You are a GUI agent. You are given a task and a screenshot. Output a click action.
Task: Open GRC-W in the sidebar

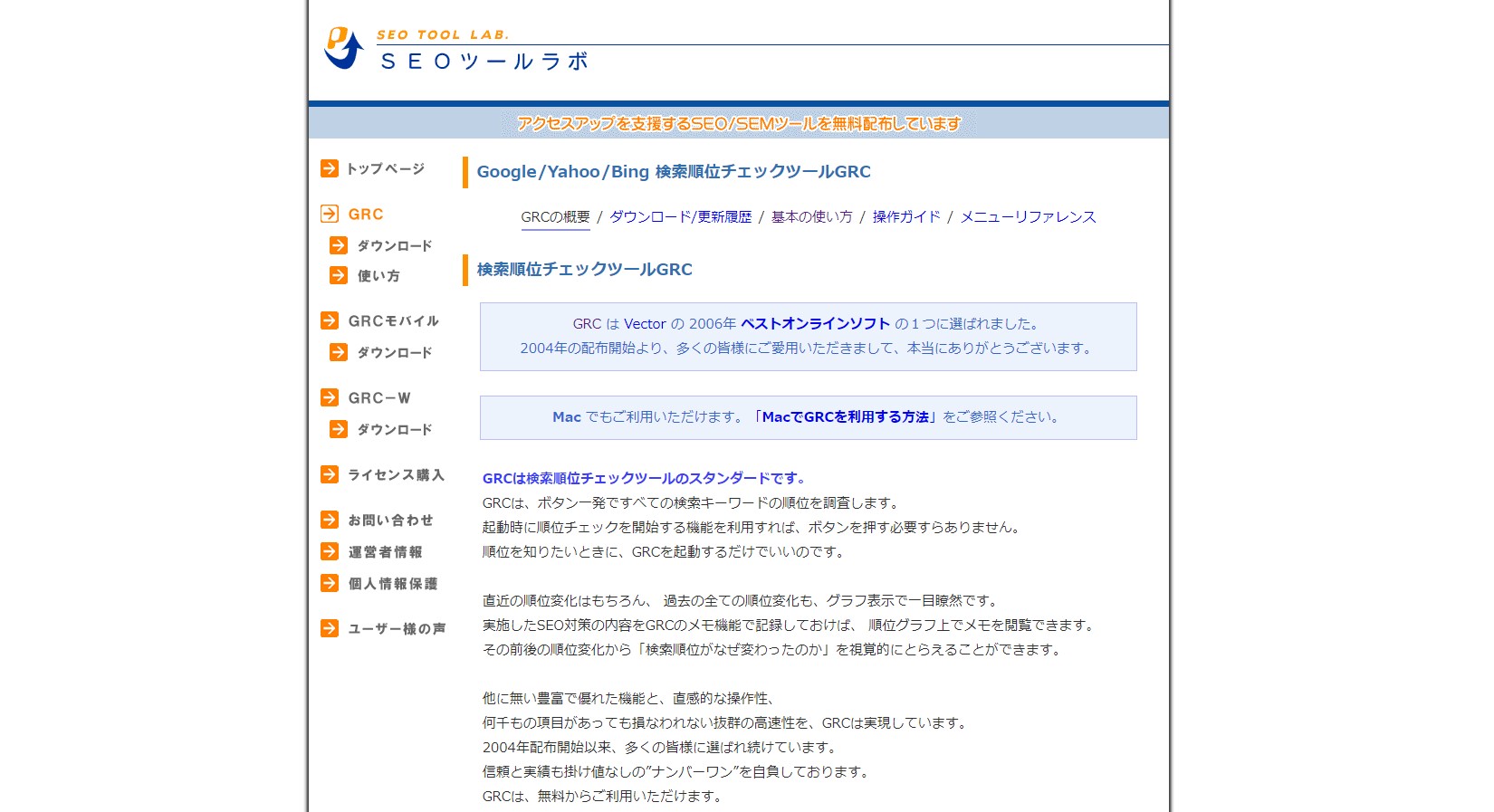[379, 398]
